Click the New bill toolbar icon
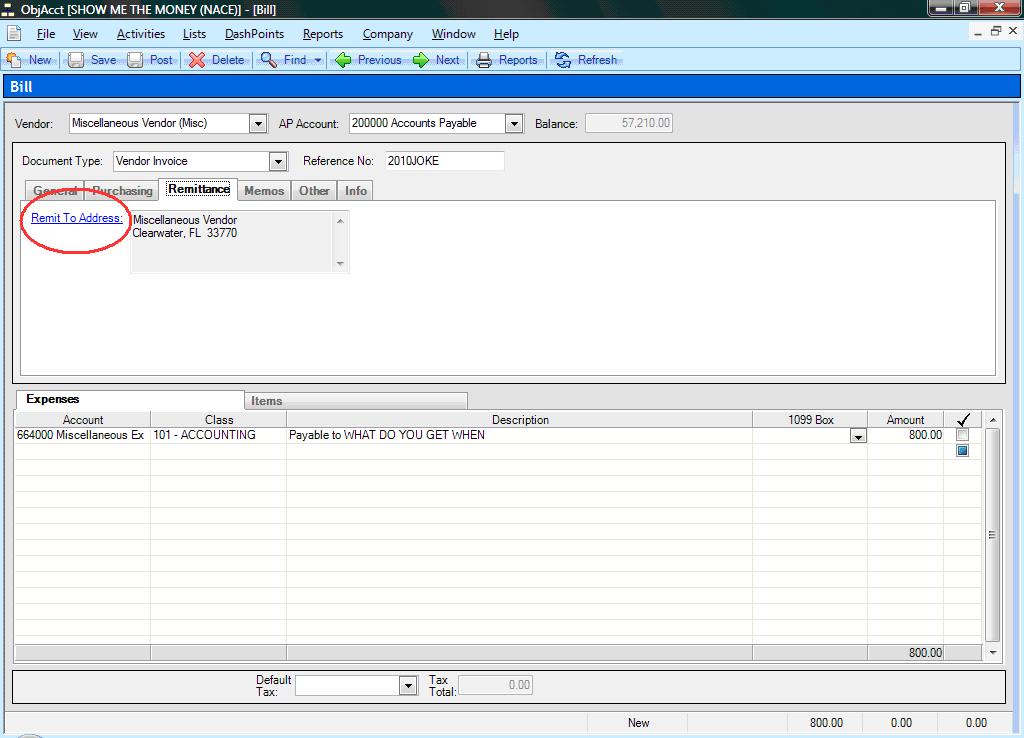This screenshot has width=1024, height=738. pyautogui.click(x=14, y=60)
